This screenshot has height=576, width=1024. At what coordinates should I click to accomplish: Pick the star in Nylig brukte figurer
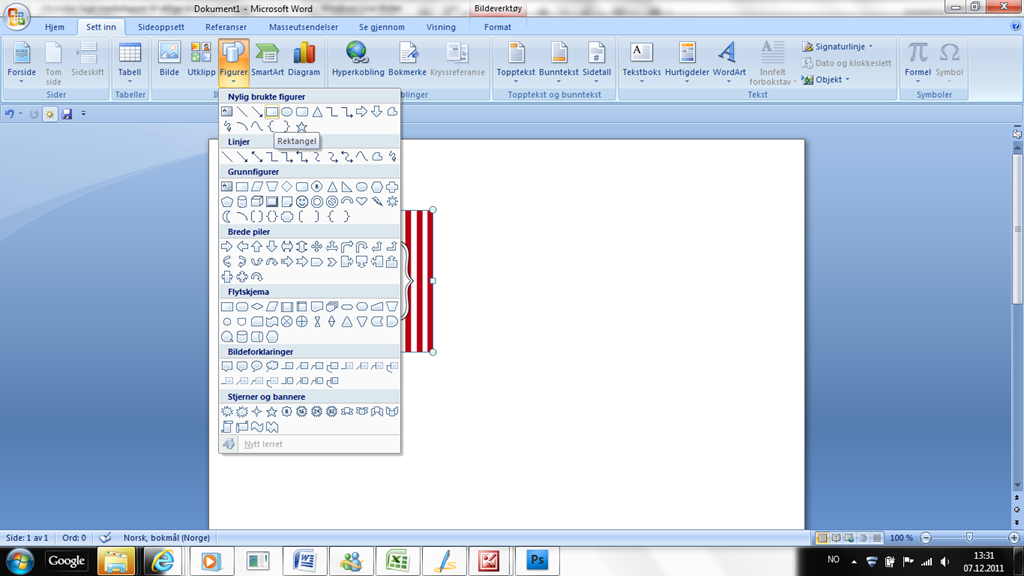302,127
